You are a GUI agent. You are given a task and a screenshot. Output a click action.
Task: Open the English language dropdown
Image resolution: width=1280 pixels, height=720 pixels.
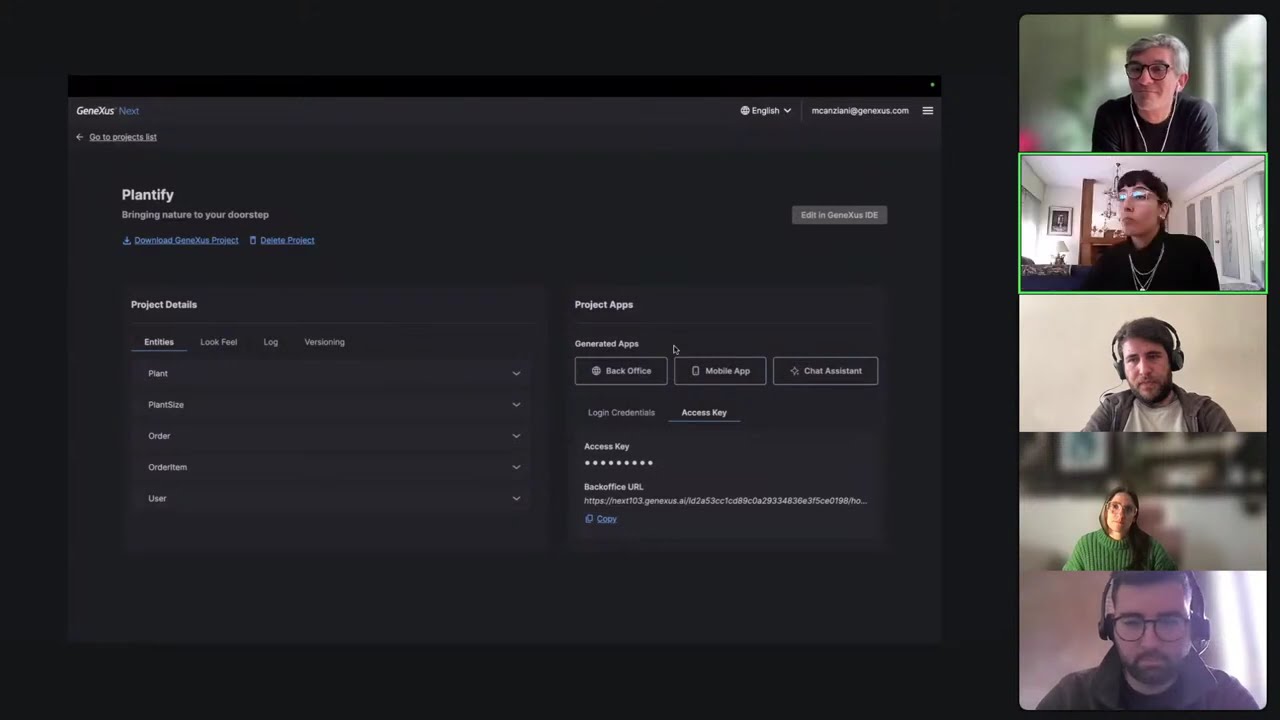pyautogui.click(x=766, y=111)
